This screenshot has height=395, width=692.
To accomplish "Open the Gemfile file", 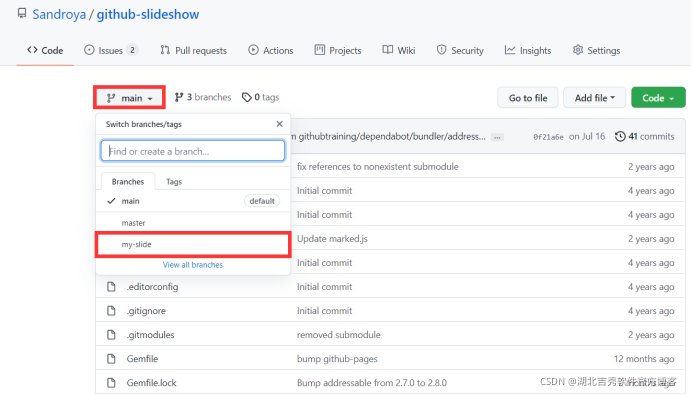I will (142, 359).
